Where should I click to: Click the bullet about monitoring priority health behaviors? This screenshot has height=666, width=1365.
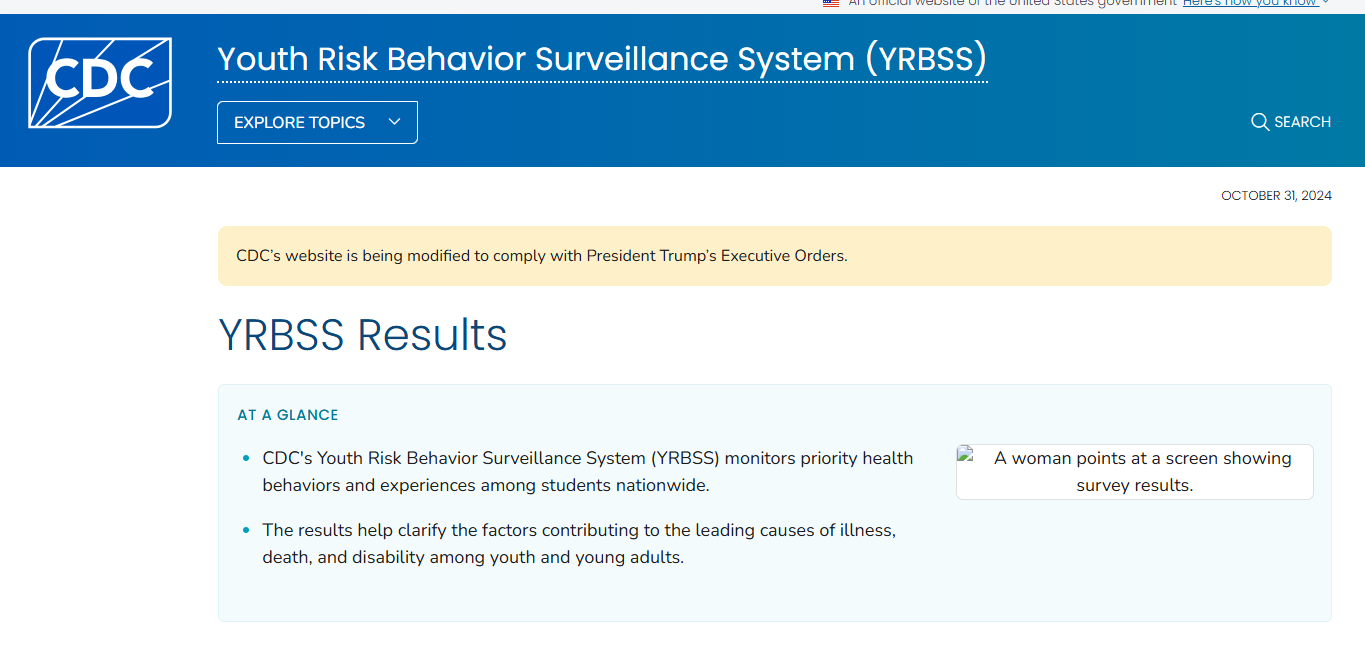tap(587, 472)
